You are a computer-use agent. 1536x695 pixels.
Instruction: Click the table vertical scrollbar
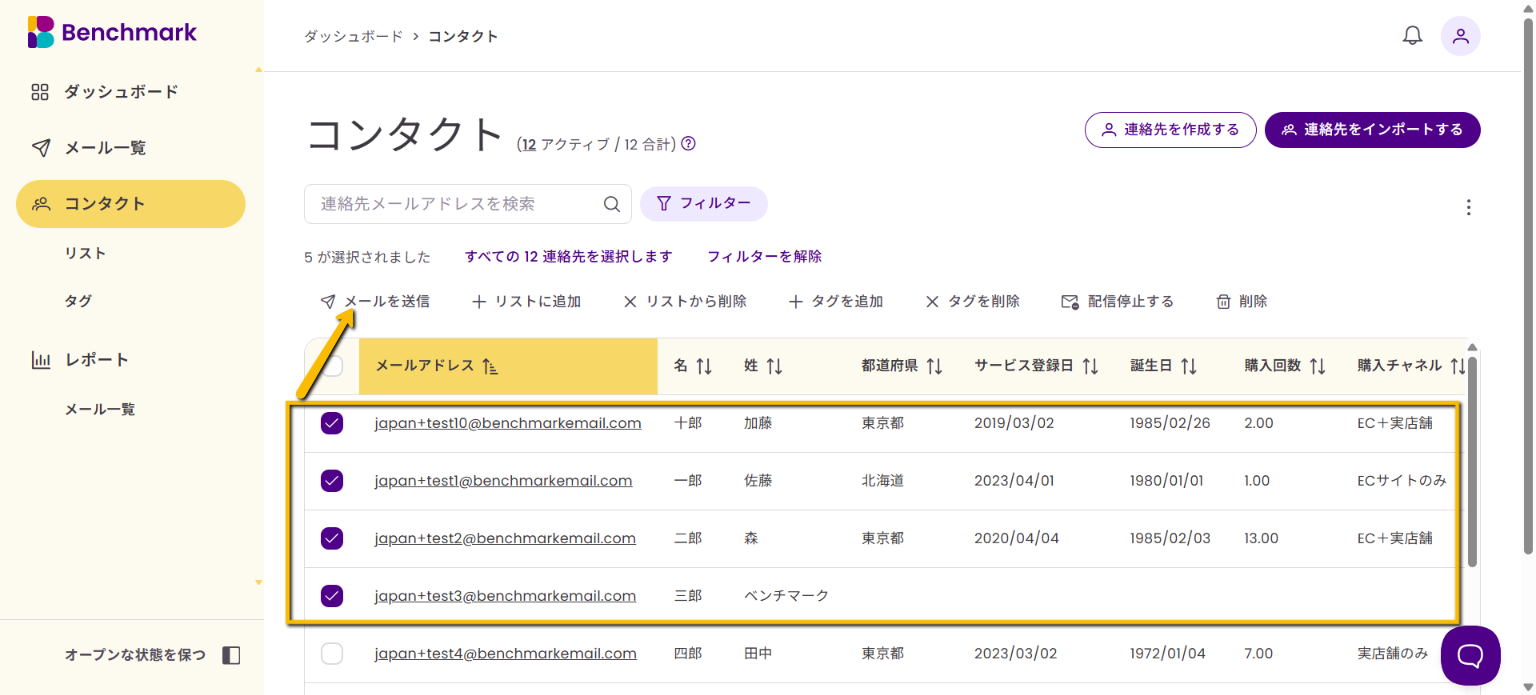1471,462
